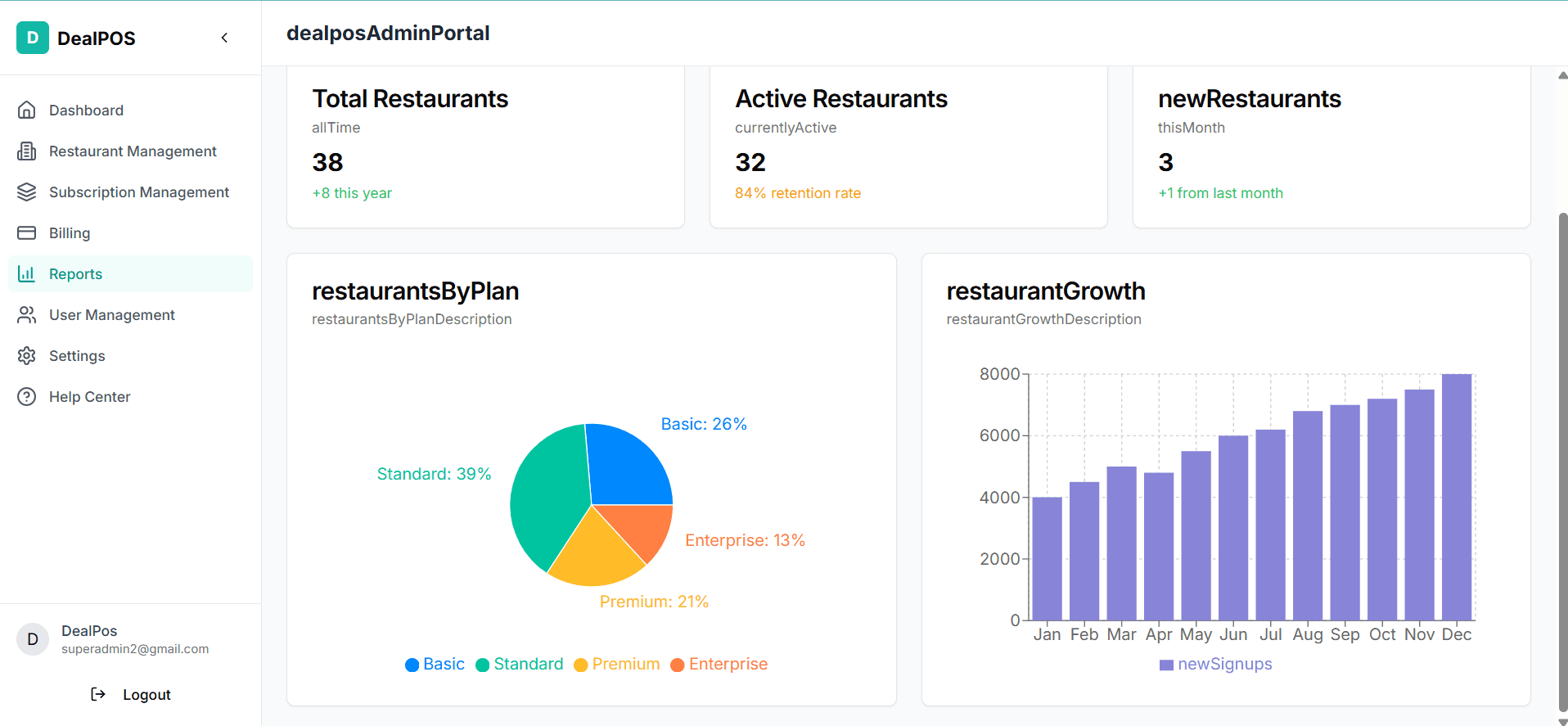
Task: Toggle the Basic legend item in pie chart
Action: coord(435,664)
